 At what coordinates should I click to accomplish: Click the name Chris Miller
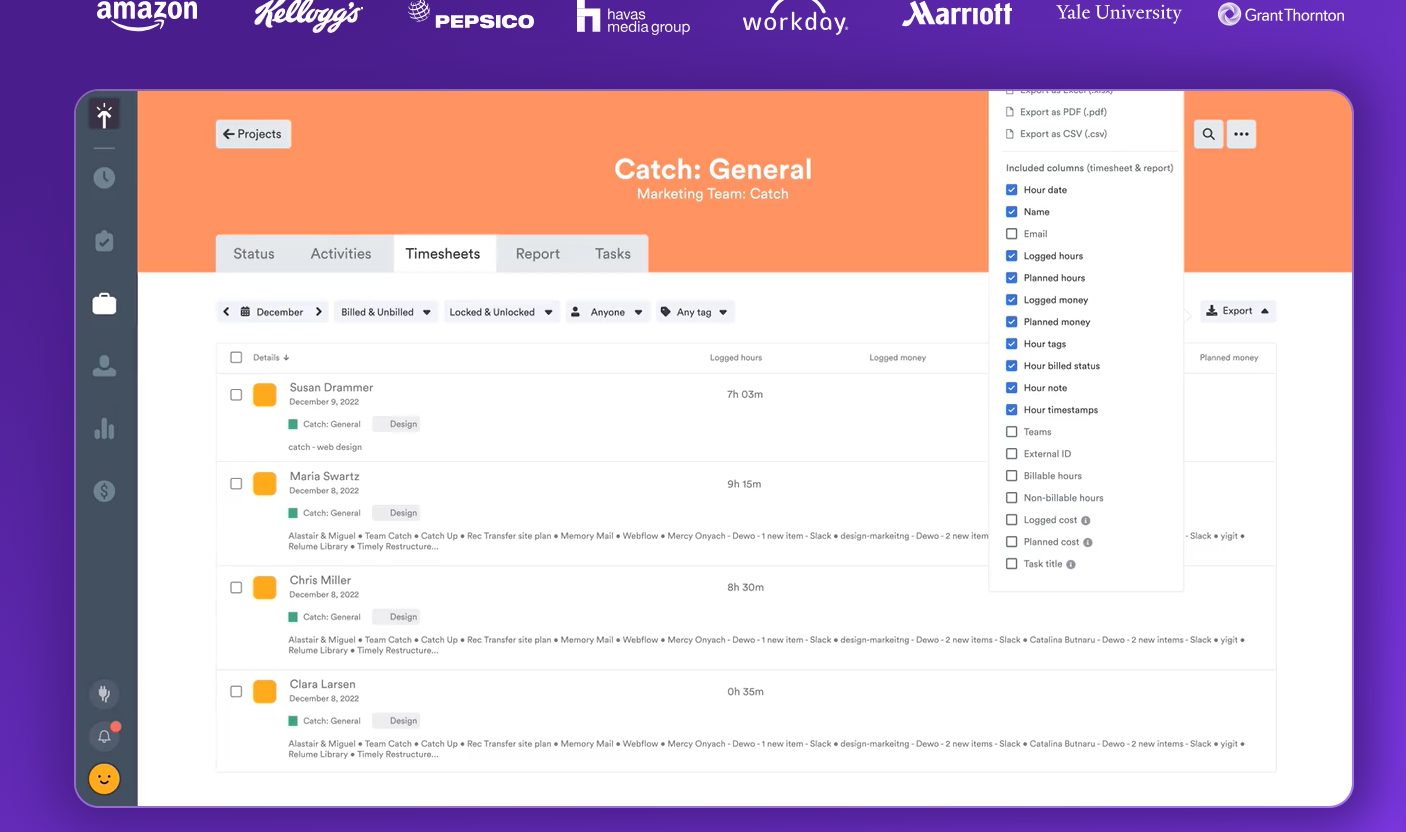(x=320, y=580)
